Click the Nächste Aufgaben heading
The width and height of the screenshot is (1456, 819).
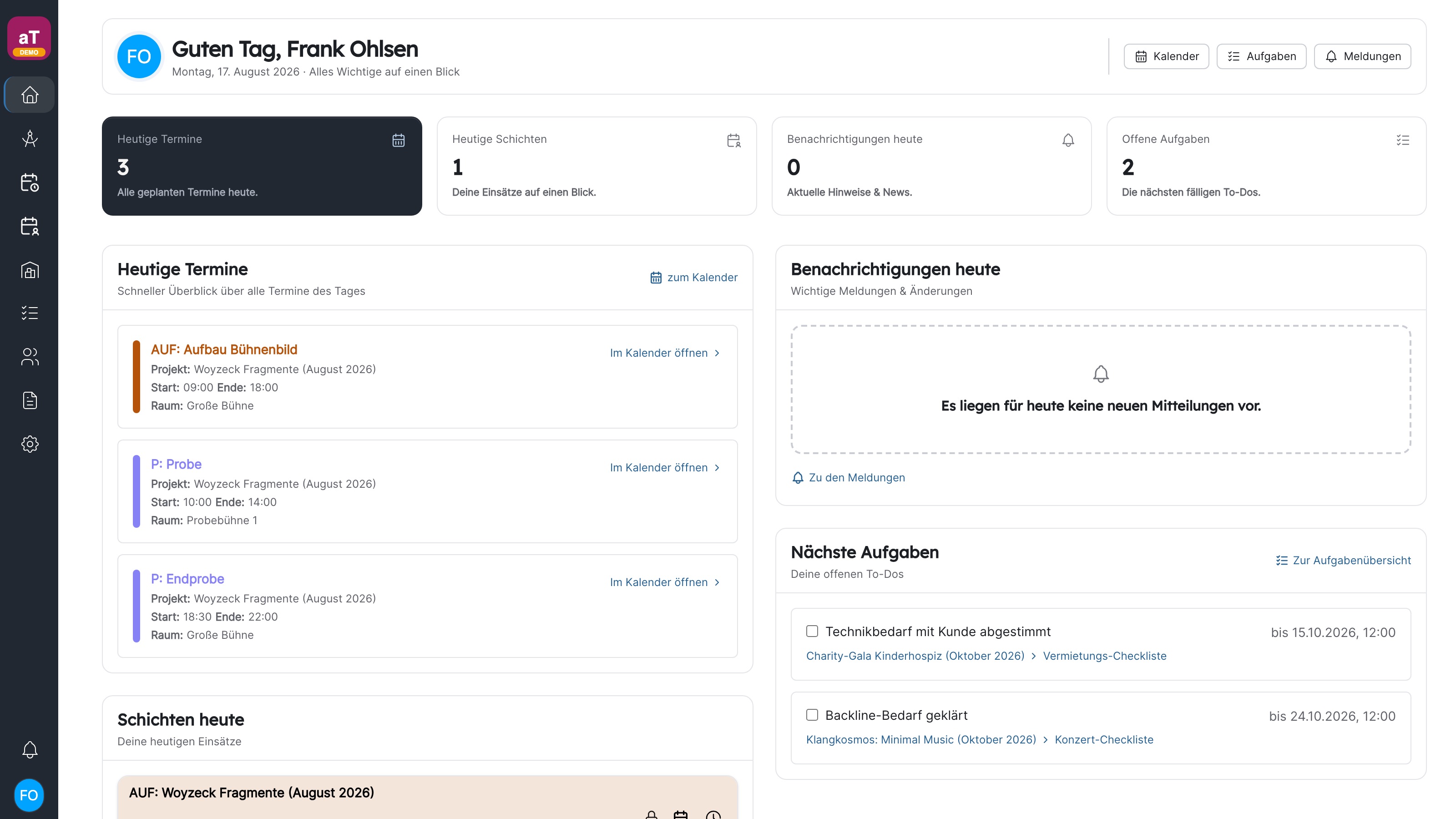[x=865, y=552]
